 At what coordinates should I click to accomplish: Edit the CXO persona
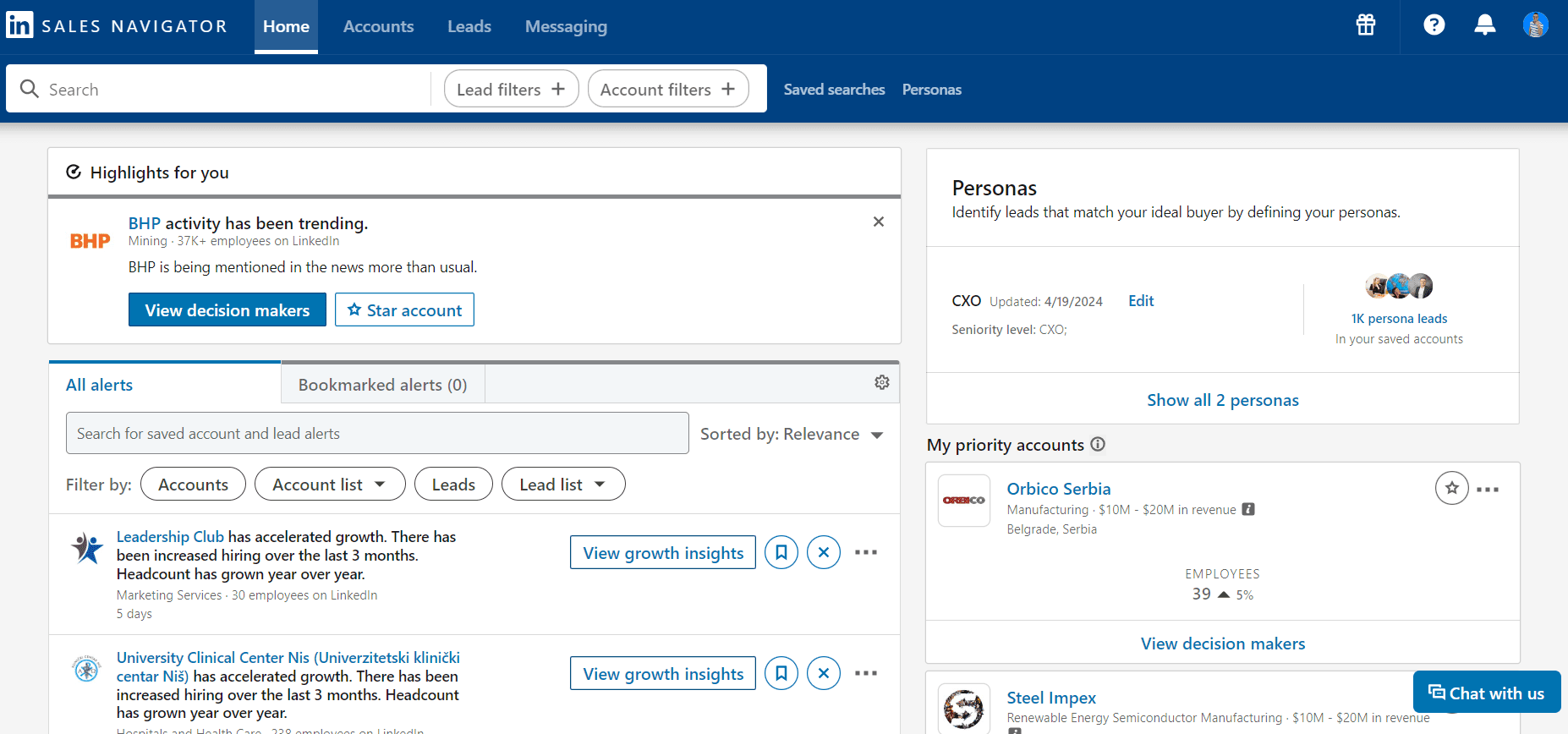point(1141,301)
